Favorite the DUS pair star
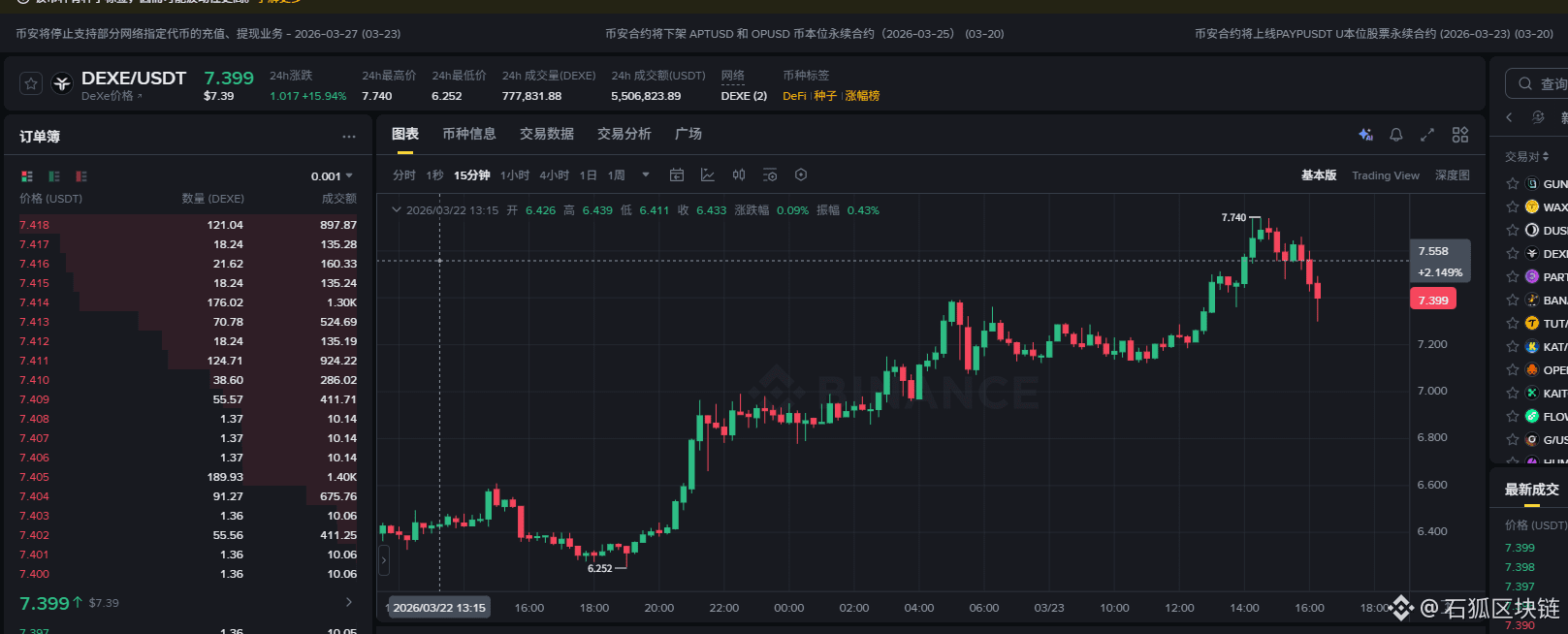Screen dimensions: 1568x634 [1513, 230]
